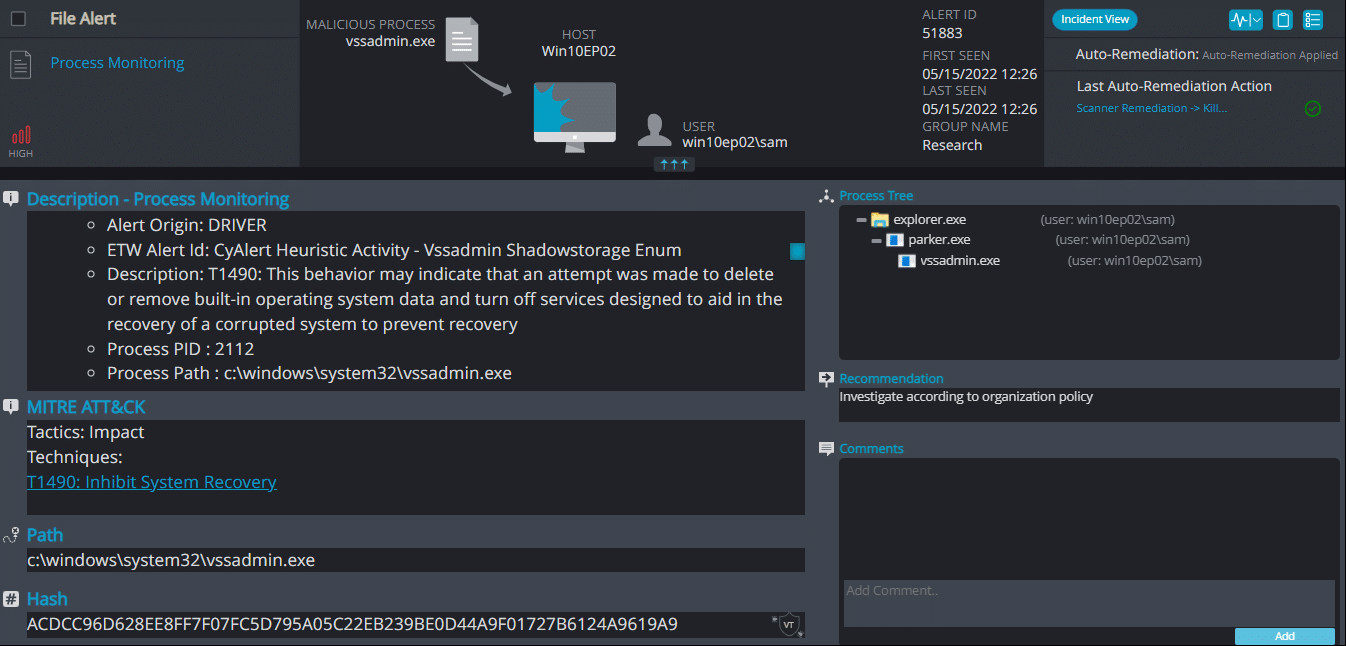Tick the File Alert checkbox
The image size is (1346, 646).
point(18,18)
